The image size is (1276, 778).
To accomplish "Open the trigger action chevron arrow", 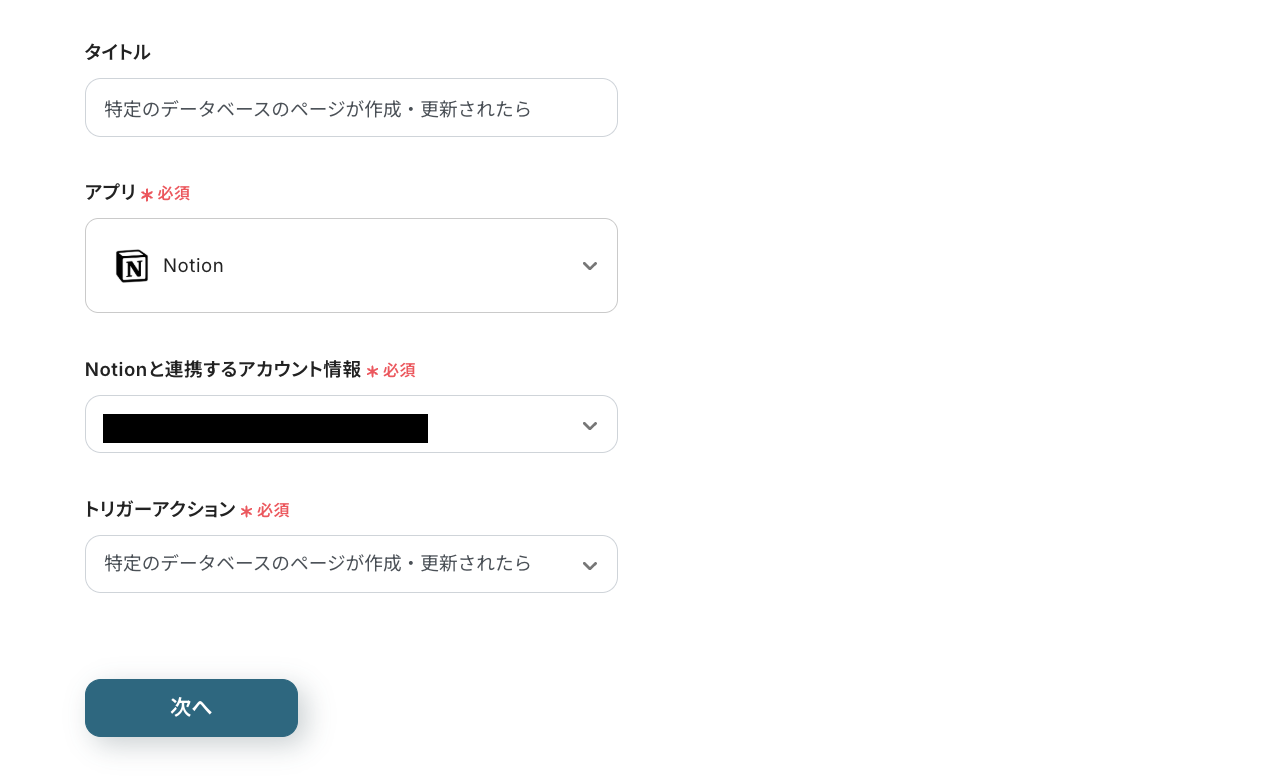I will point(590,564).
